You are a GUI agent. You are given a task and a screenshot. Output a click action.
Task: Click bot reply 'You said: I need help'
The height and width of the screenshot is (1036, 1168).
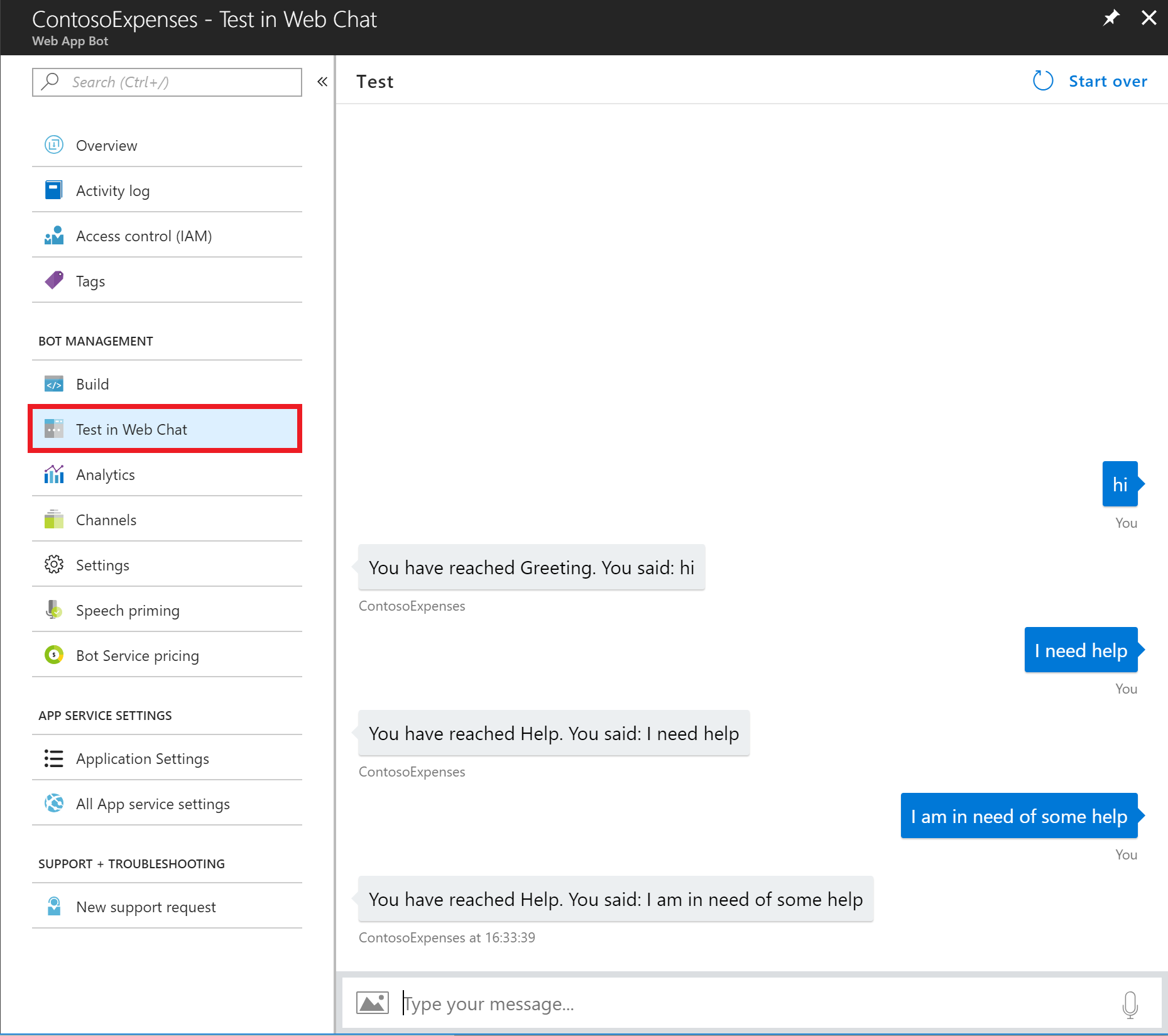click(x=554, y=733)
